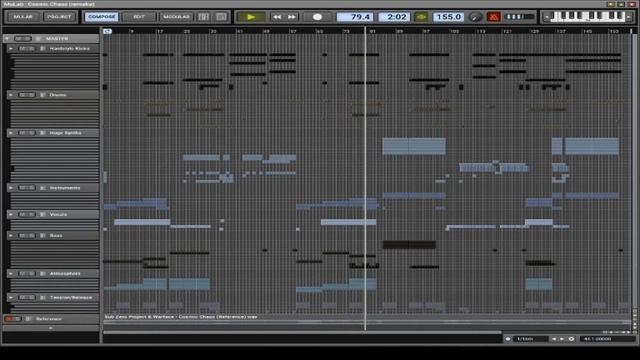Click the left arrow icon near snap setting
640x360 pixels.
point(554,339)
